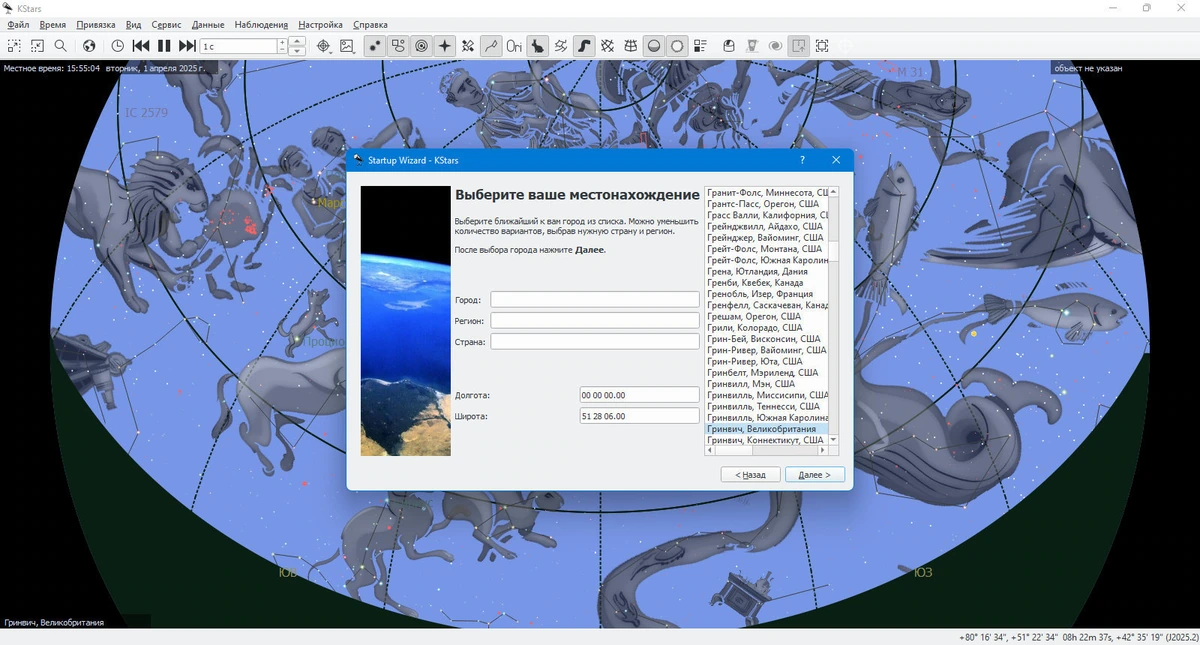Open the Настройка menu
Viewport: 1200px width, 645px height.
(x=320, y=24)
